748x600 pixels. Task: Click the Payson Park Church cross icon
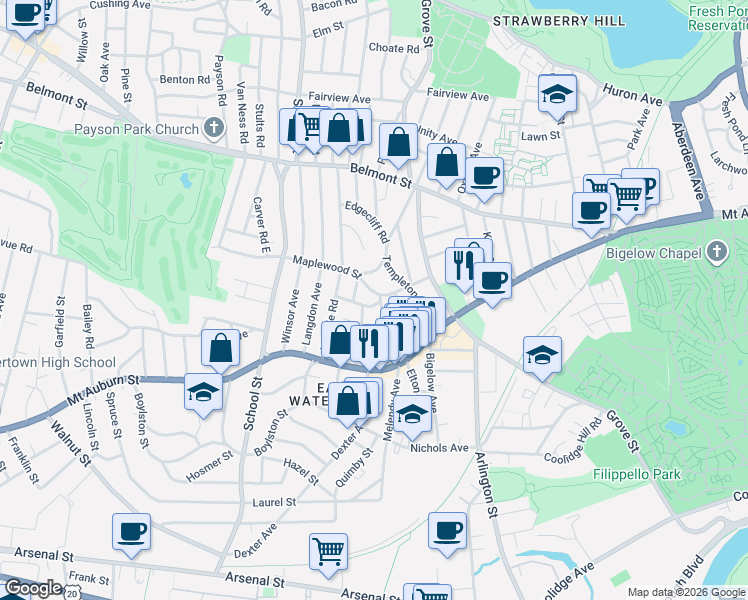[214, 128]
